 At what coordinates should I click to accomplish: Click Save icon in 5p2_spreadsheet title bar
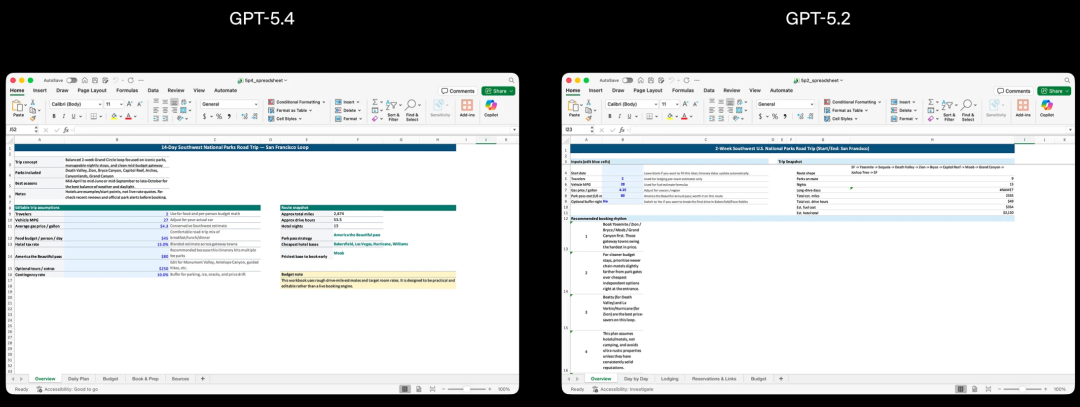tap(651, 81)
